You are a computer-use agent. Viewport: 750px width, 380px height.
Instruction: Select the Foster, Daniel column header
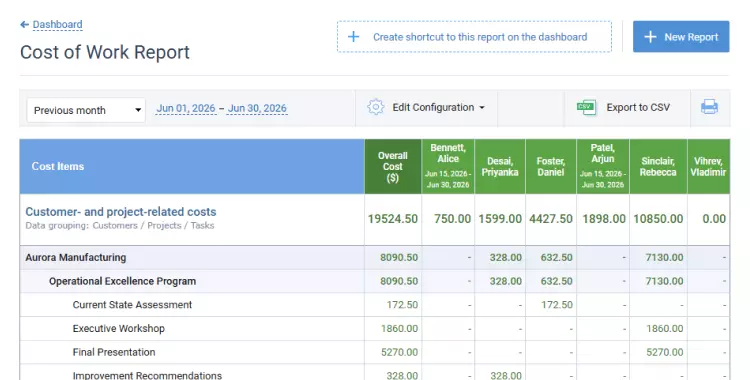(551, 167)
